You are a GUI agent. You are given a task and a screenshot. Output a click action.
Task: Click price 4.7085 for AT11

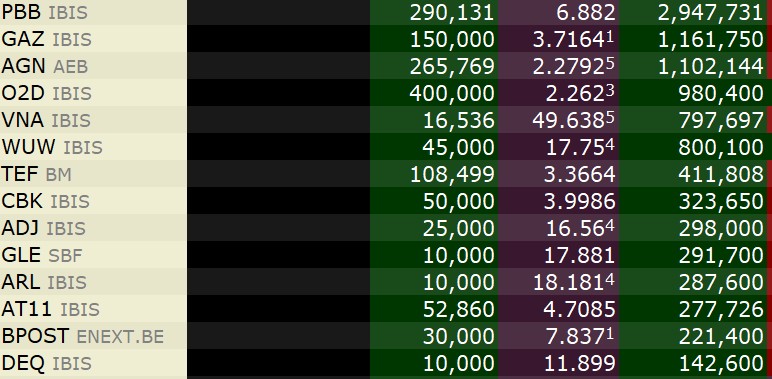[579, 310]
